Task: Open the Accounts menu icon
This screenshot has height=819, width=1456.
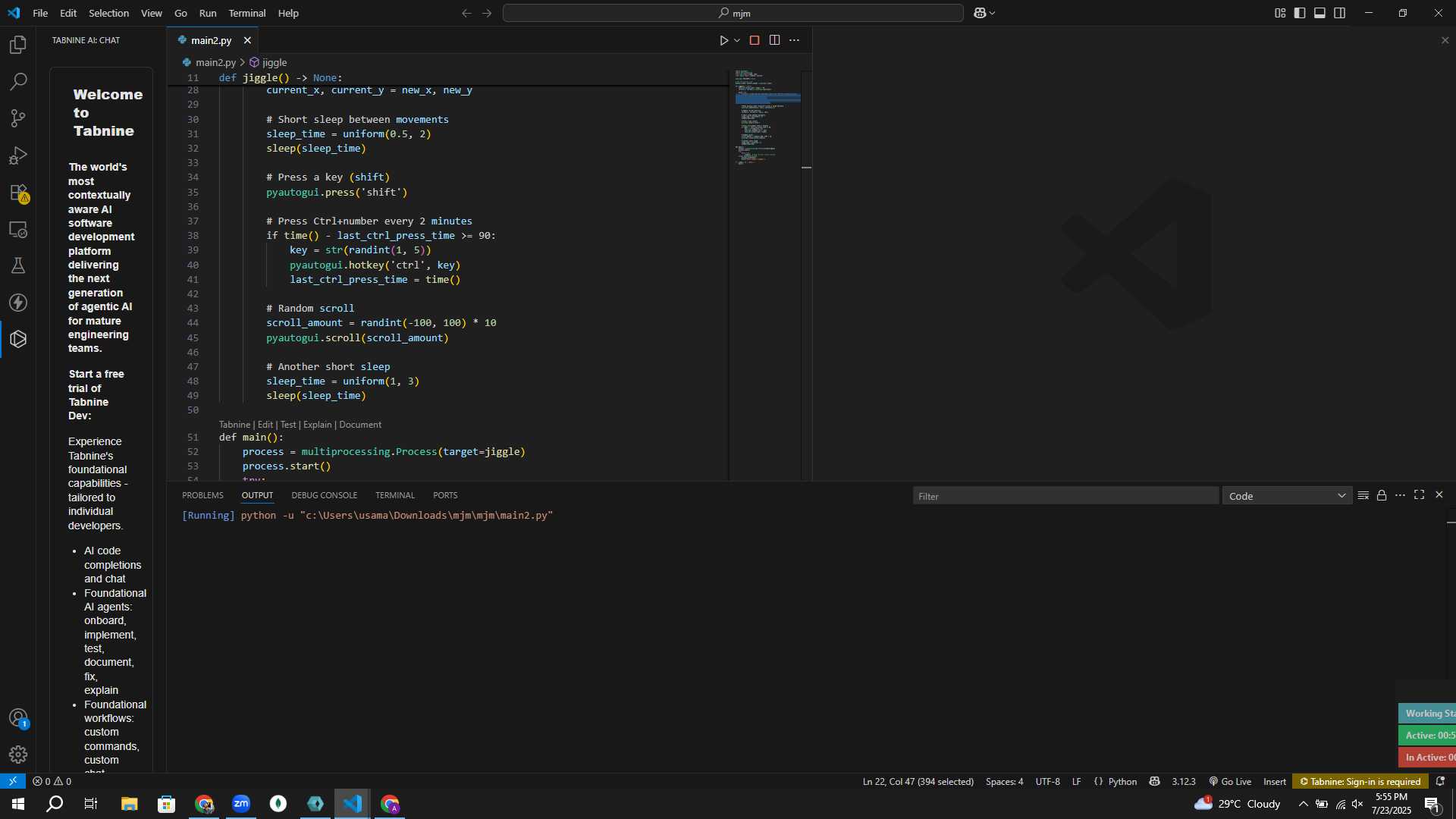Action: click(x=18, y=718)
